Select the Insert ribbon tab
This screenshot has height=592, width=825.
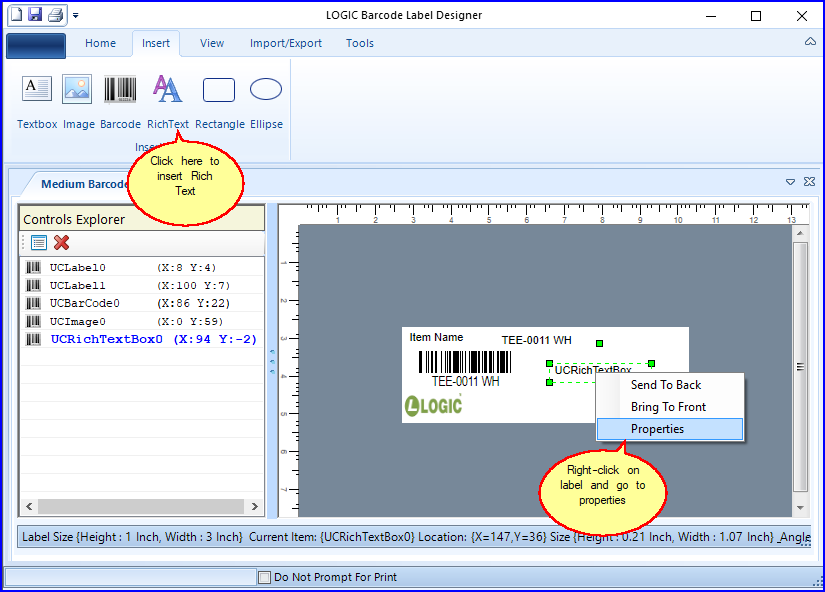pyautogui.click(x=156, y=43)
